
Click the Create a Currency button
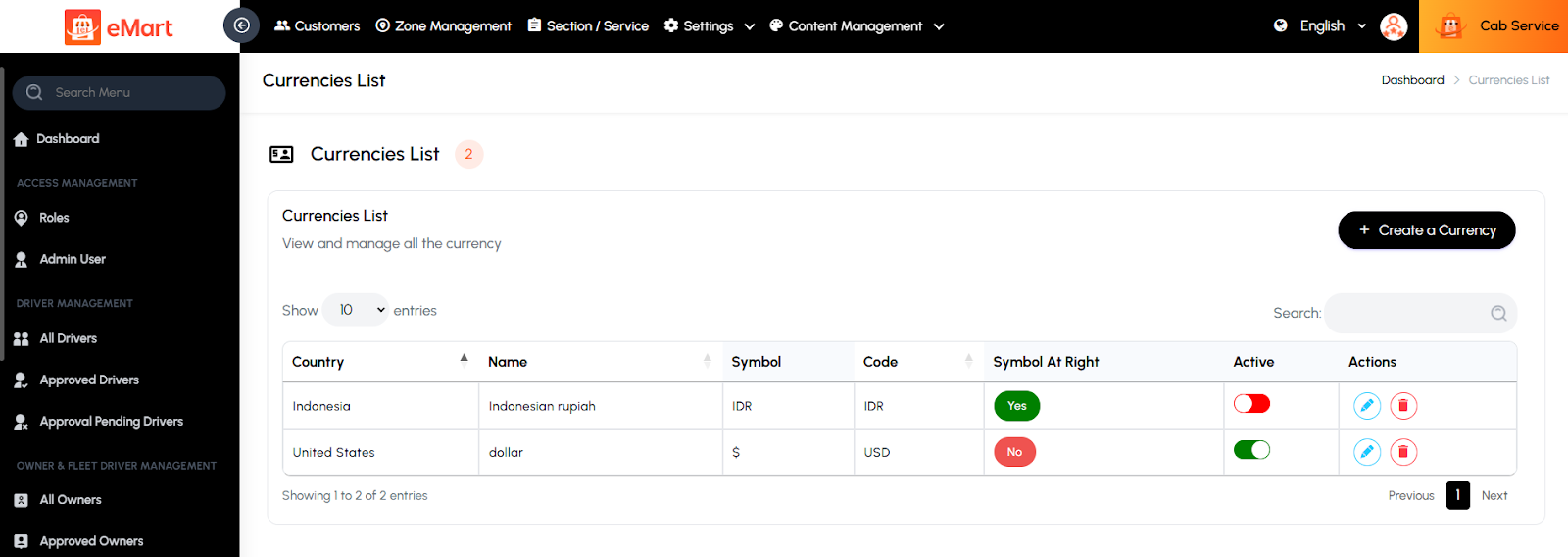point(1426,230)
